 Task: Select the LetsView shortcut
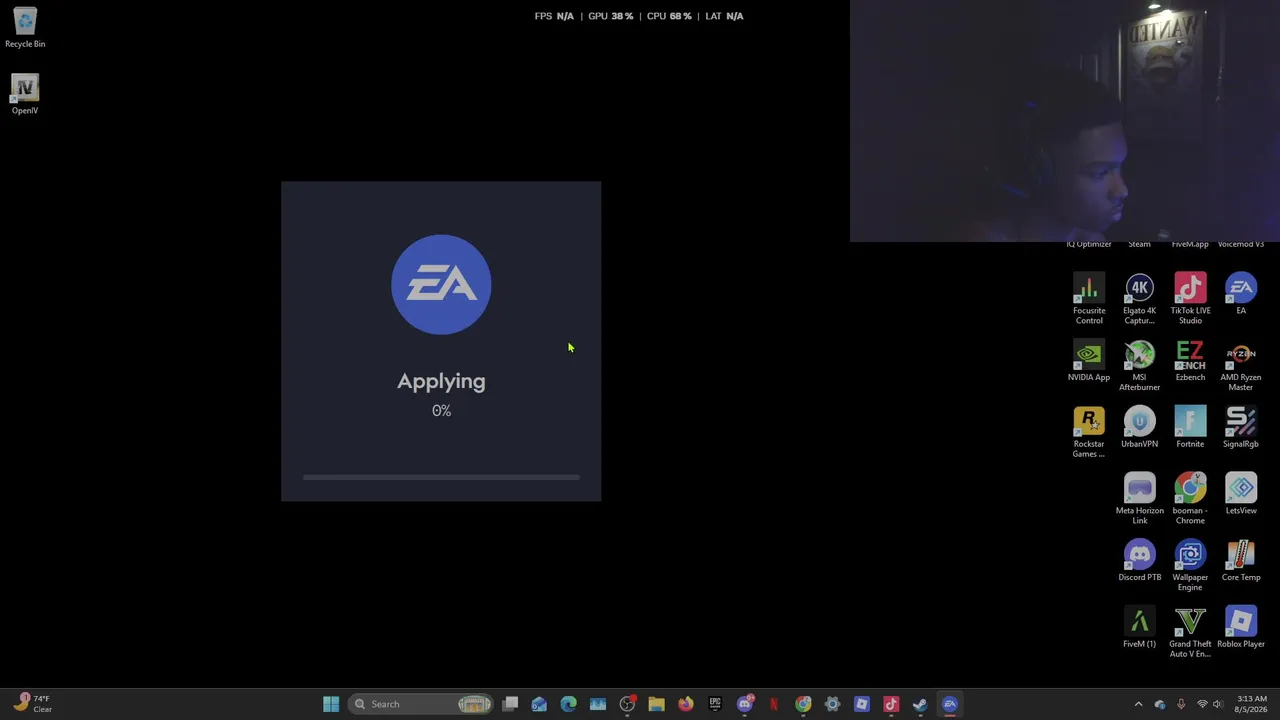point(1241,495)
